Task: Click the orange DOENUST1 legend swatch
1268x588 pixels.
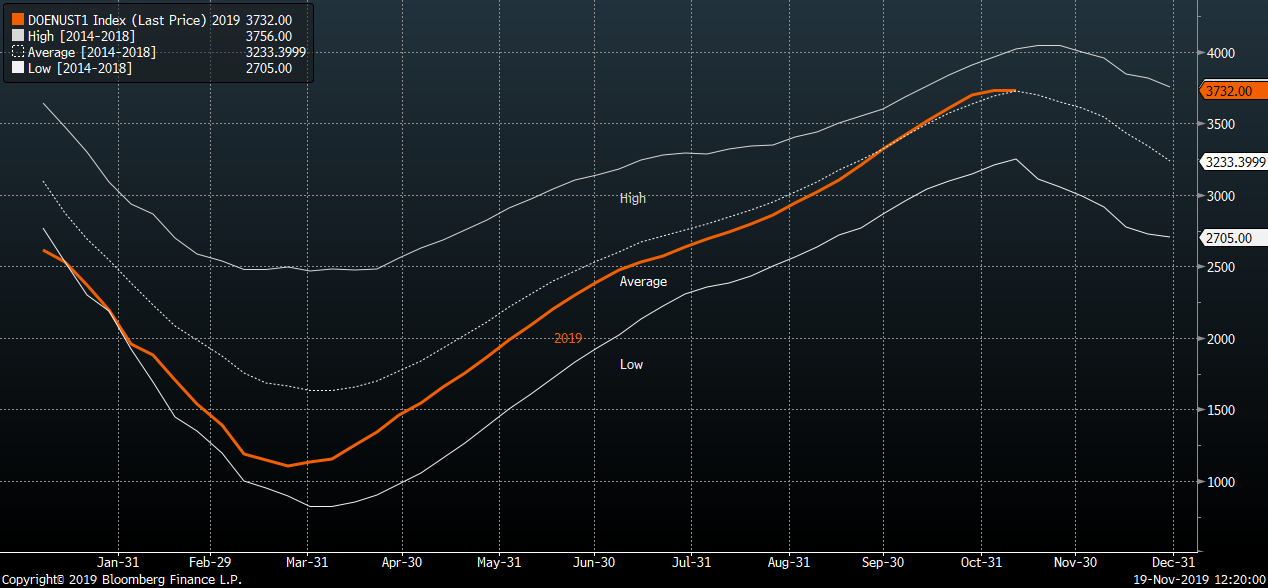Action: click(x=18, y=20)
